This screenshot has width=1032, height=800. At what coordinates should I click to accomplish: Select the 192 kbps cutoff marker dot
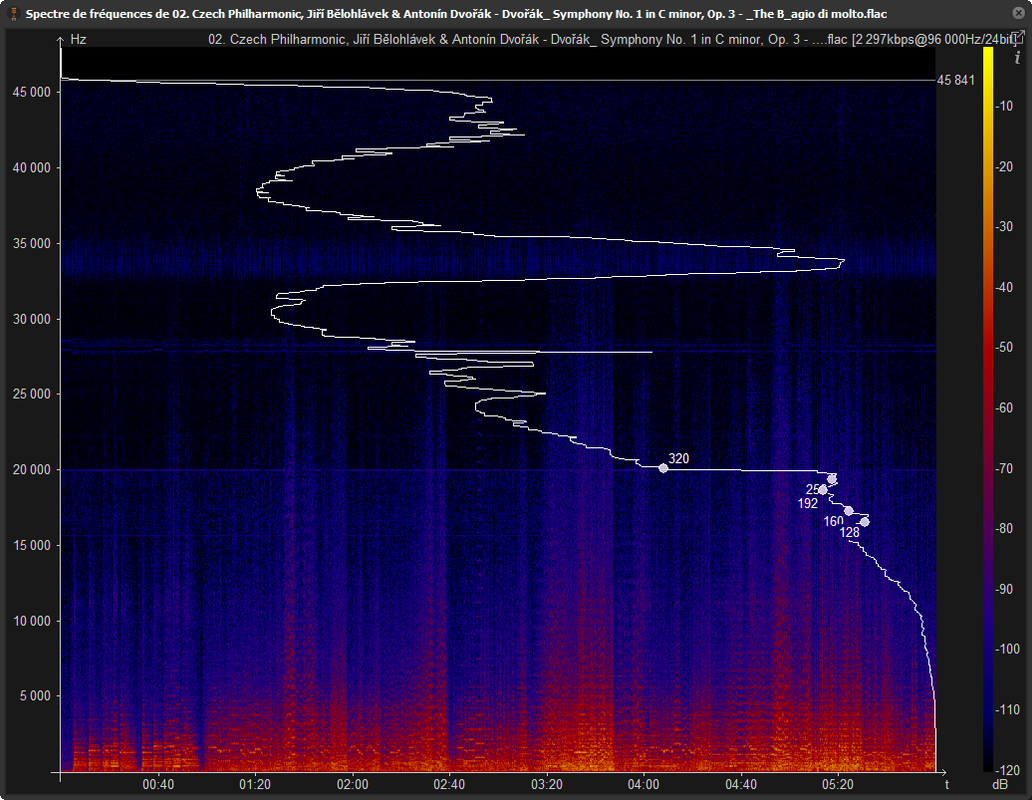tap(823, 490)
